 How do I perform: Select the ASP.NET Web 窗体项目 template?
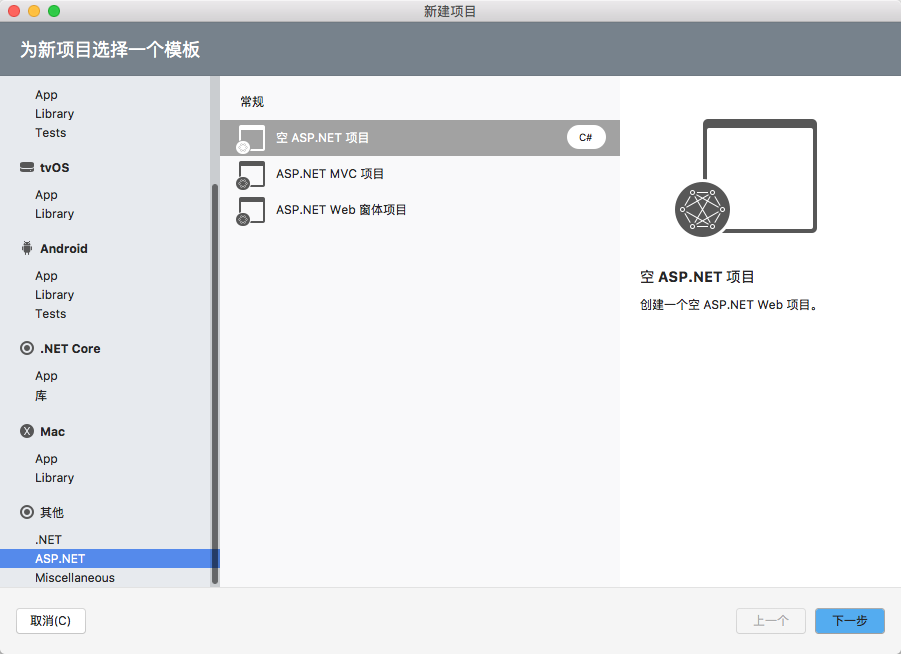point(420,210)
